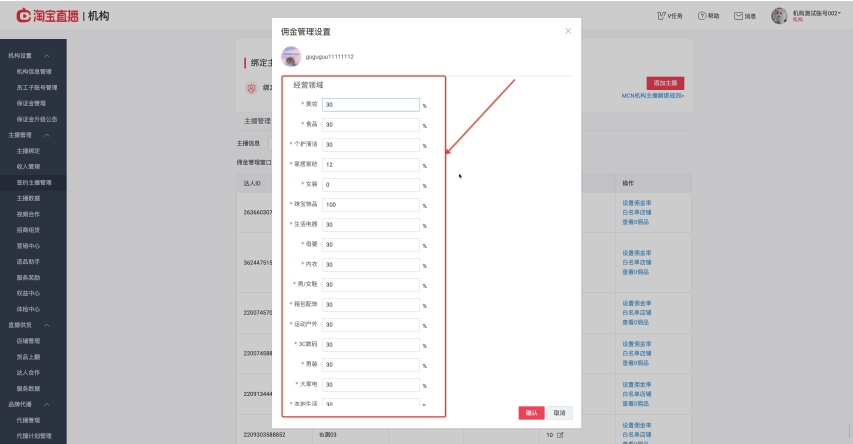
Task: Open 营销中心 in the sidebar
Action: point(28,245)
